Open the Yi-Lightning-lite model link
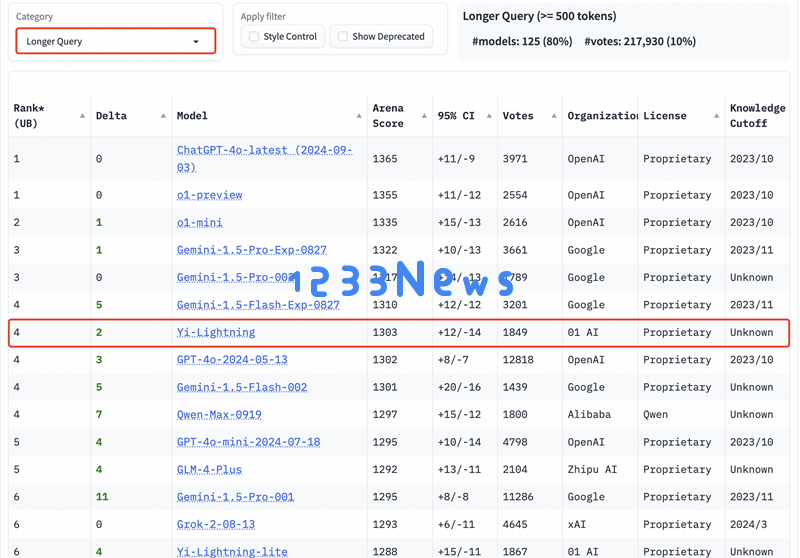The height and width of the screenshot is (558, 800). tap(232, 552)
